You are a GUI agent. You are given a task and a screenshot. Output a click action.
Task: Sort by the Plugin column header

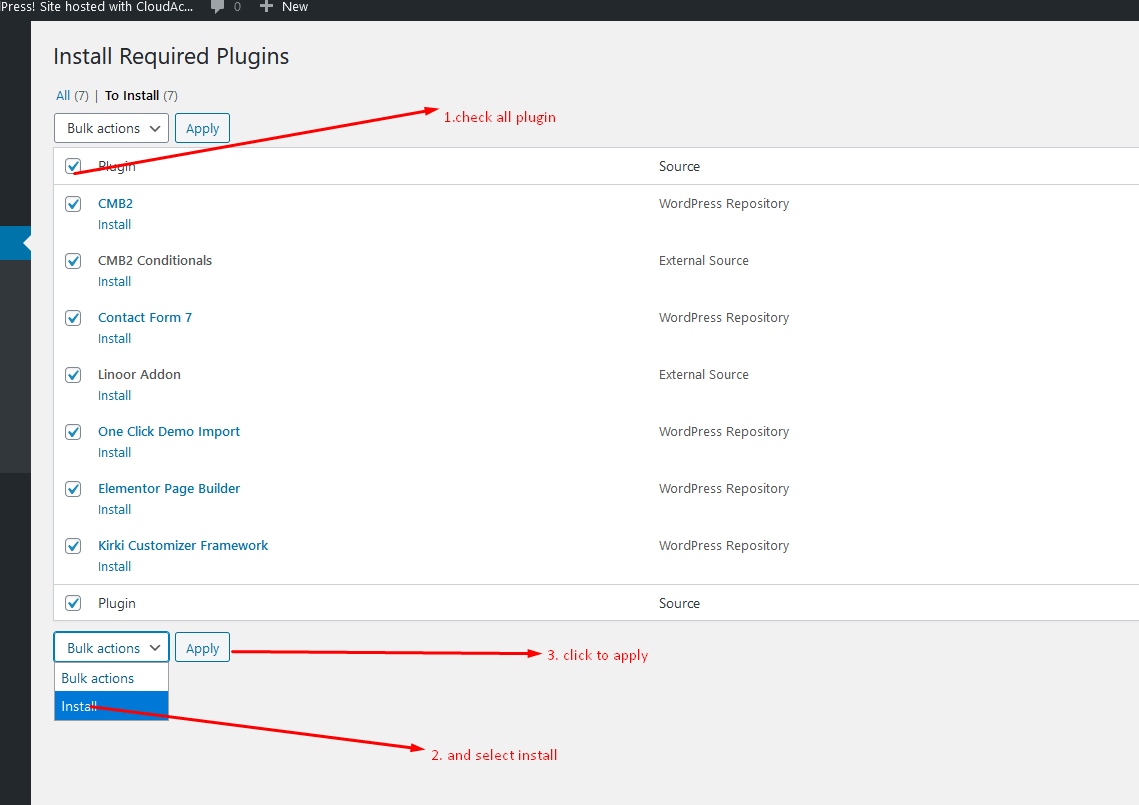coord(117,167)
